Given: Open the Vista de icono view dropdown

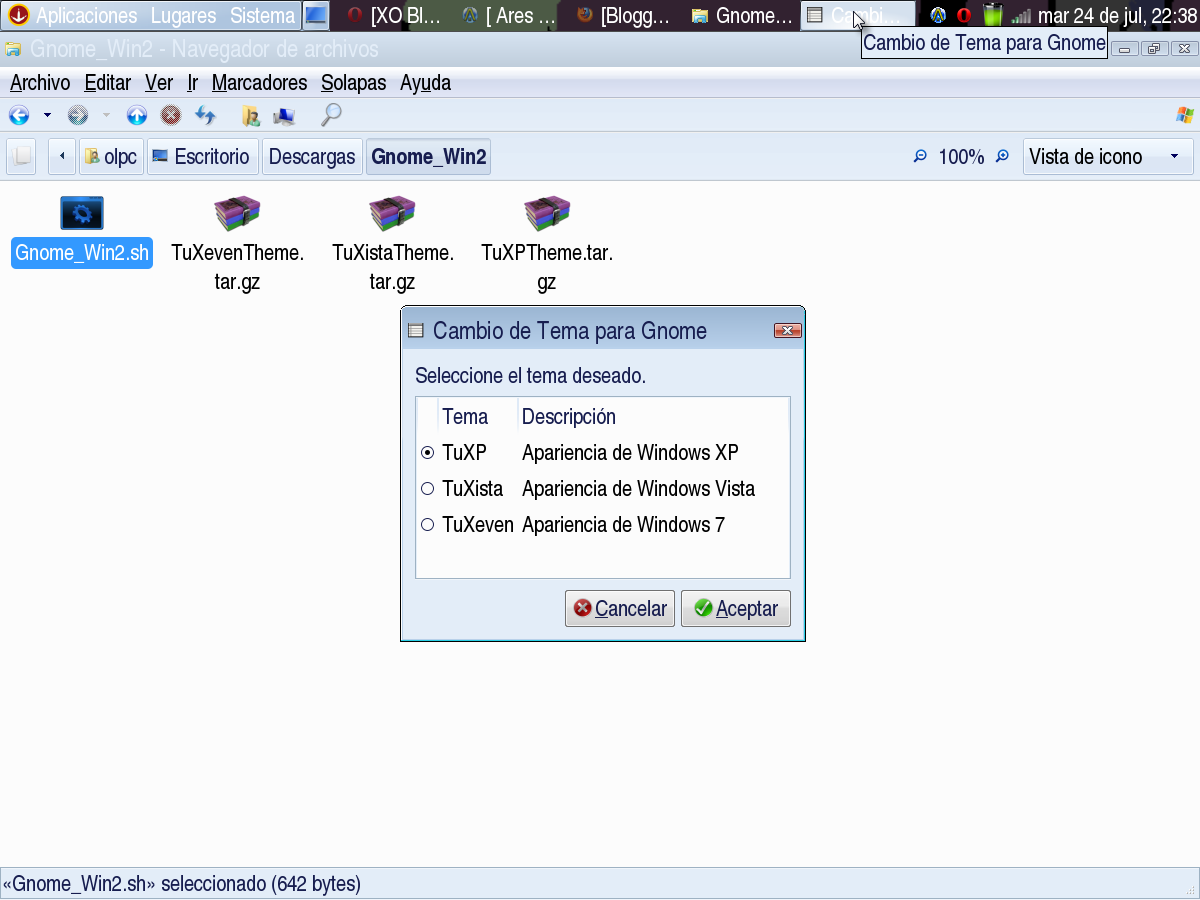Looking at the screenshot, I should (1108, 157).
